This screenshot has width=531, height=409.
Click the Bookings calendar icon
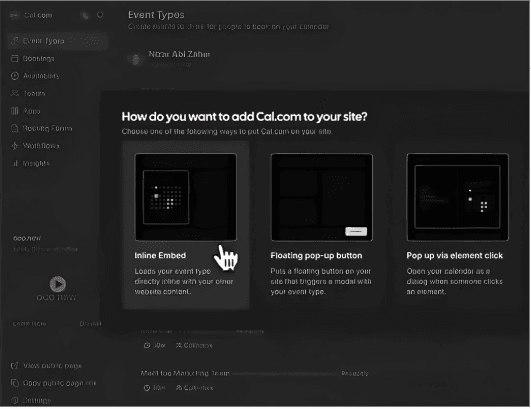(x=15, y=59)
